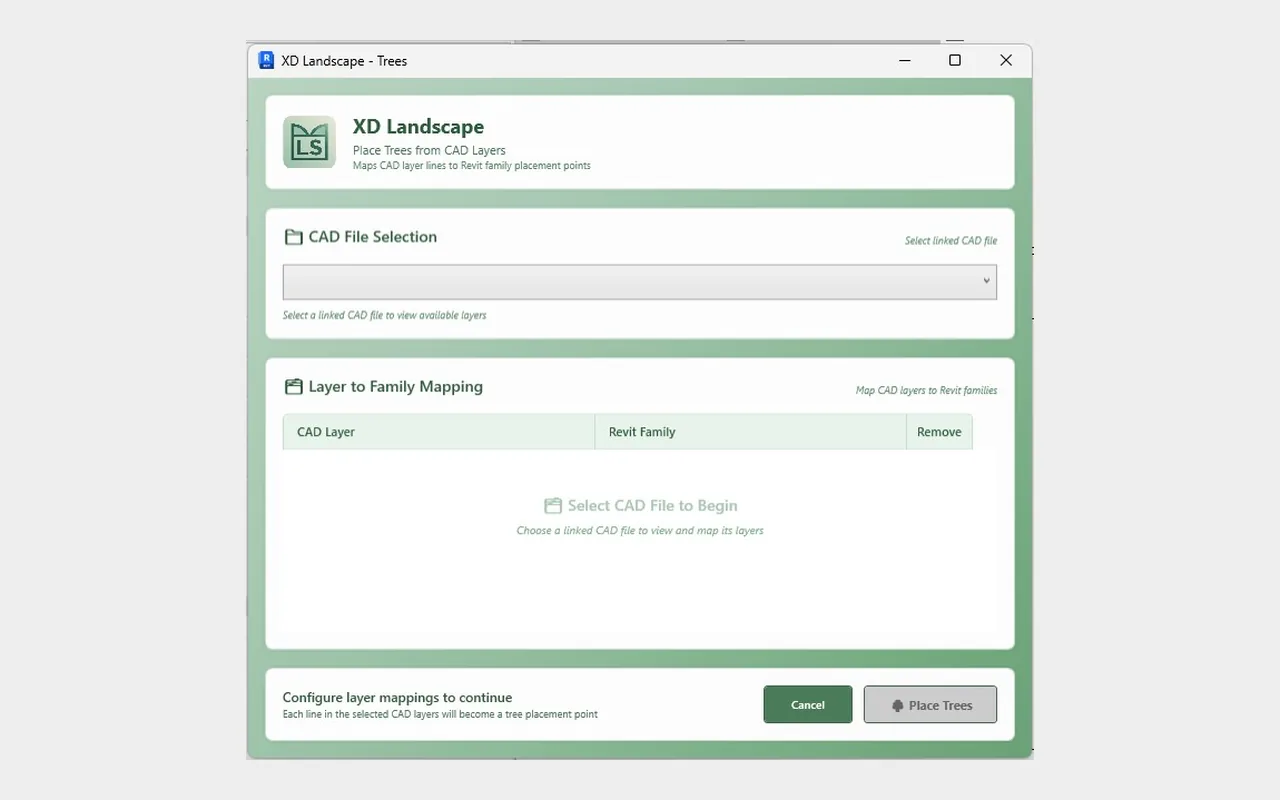The image size is (1280, 800).
Task: Click 'Maps CAD layer lines to Revit family placement points'
Action: (x=472, y=166)
